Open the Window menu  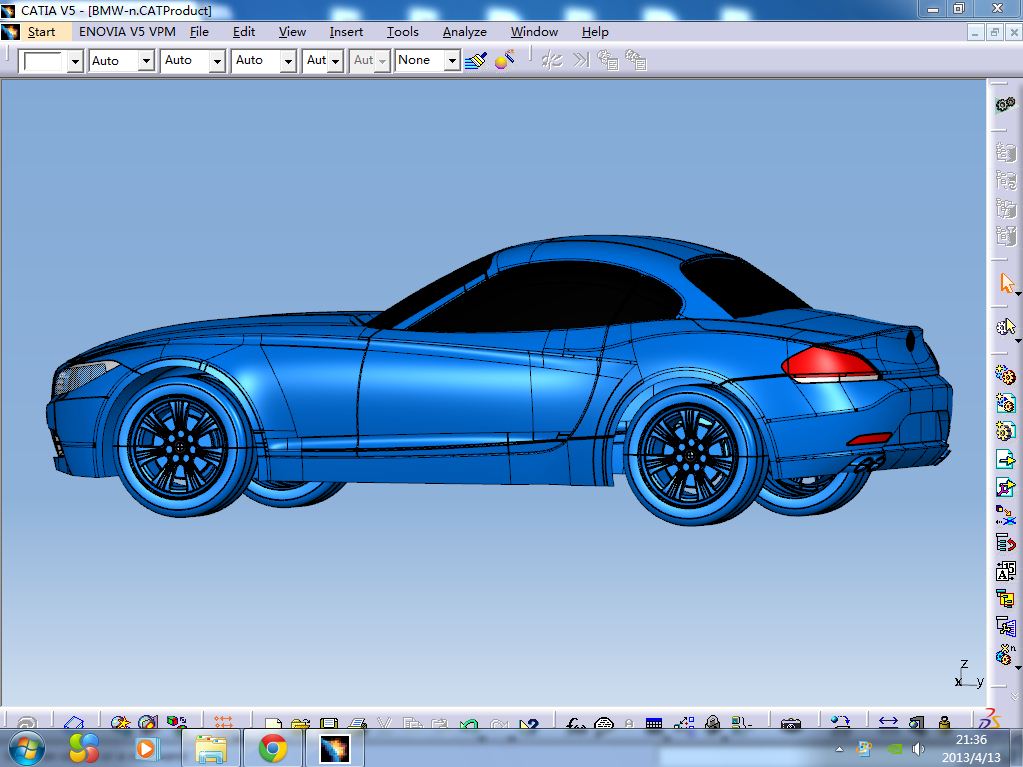click(x=534, y=32)
